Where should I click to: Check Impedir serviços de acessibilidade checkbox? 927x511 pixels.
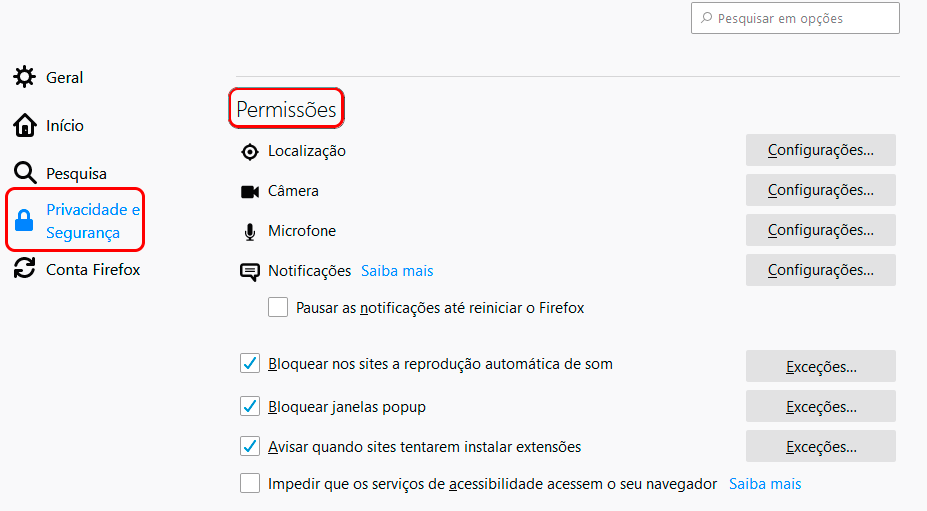(x=249, y=483)
